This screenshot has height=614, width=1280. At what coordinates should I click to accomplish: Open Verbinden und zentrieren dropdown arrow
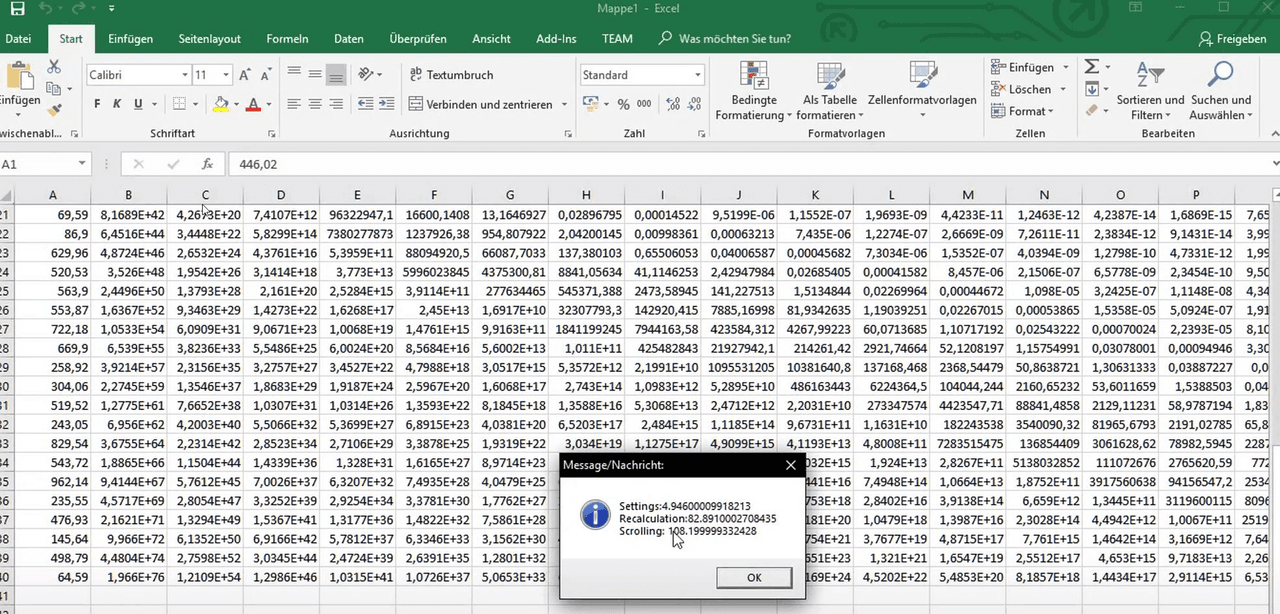tap(564, 104)
